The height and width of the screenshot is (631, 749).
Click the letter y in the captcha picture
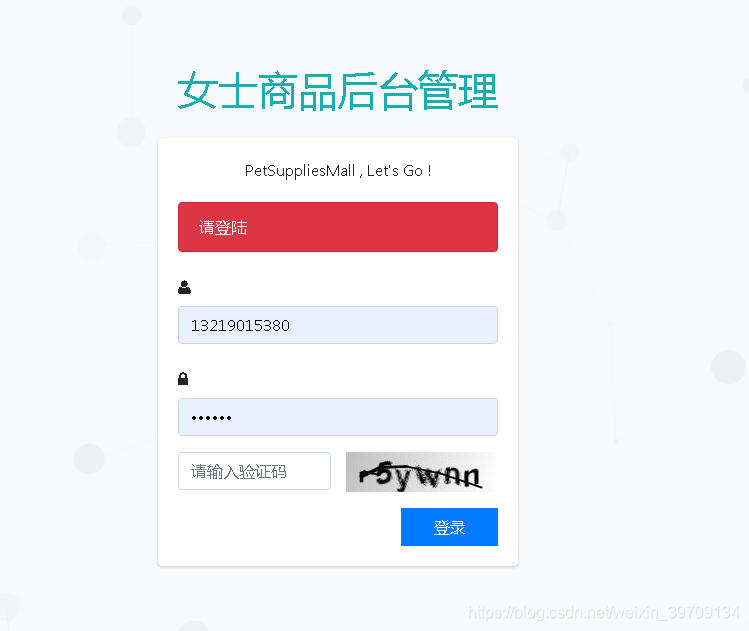coord(402,478)
